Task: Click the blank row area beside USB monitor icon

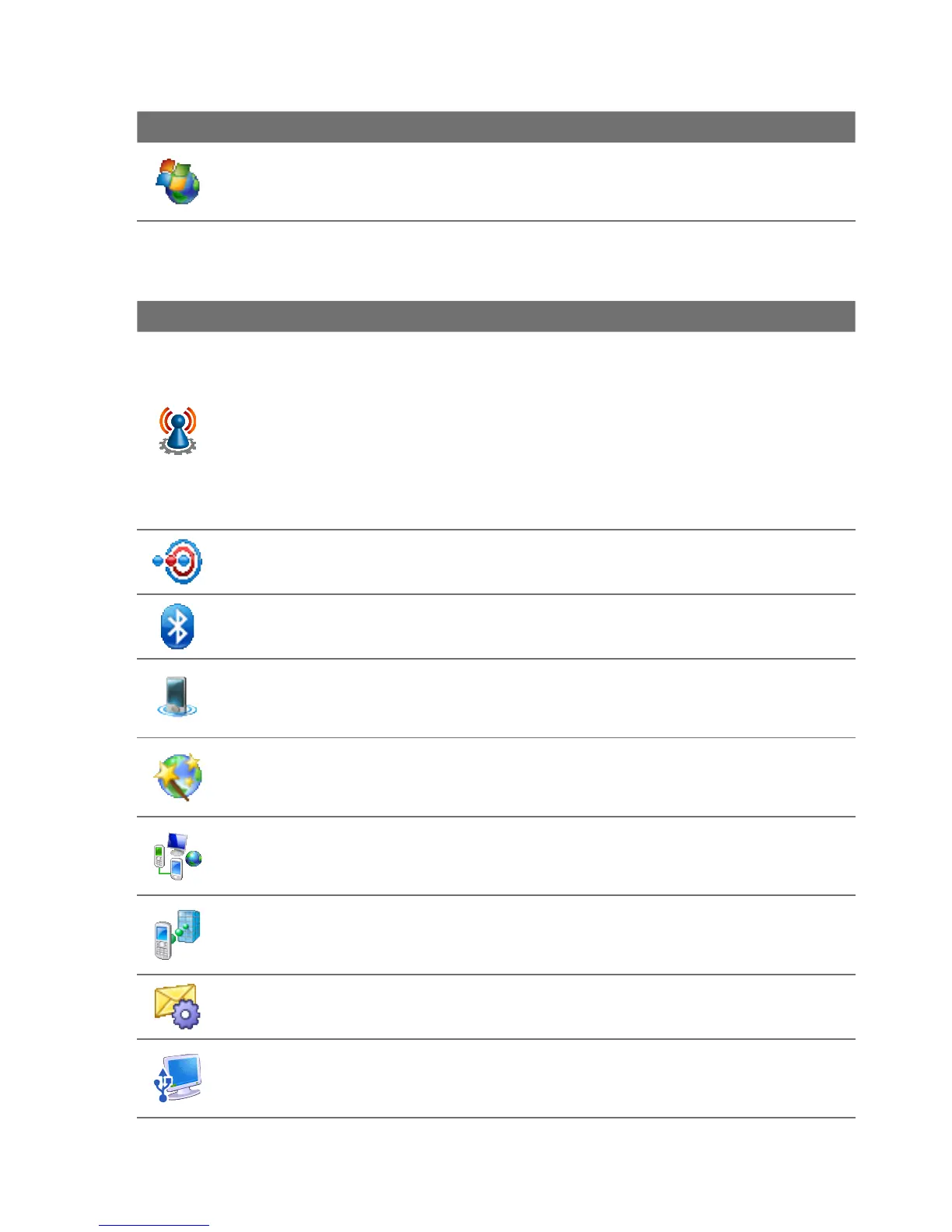Action: (x=529, y=1079)
